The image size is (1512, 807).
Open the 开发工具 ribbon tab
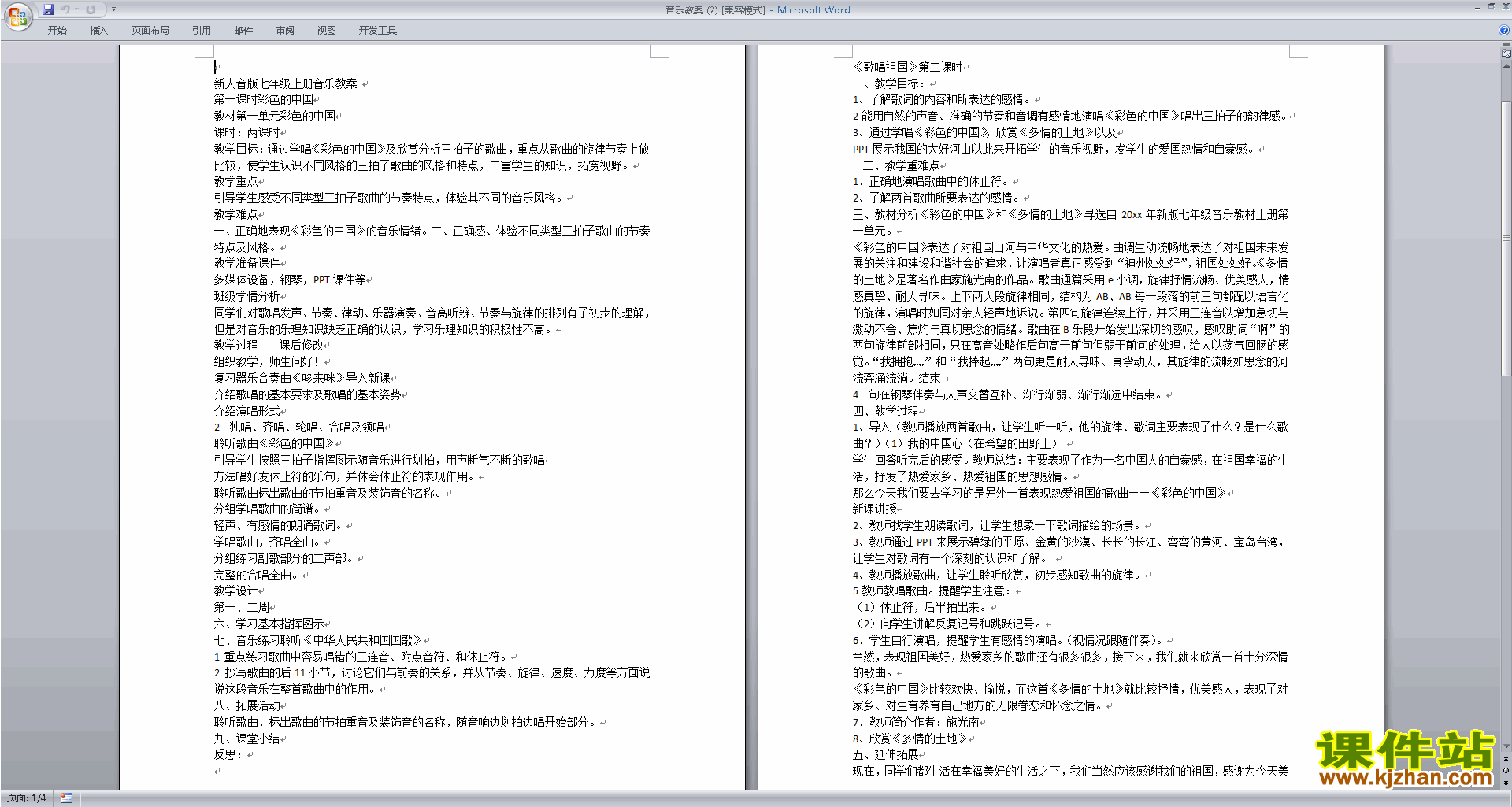click(377, 31)
